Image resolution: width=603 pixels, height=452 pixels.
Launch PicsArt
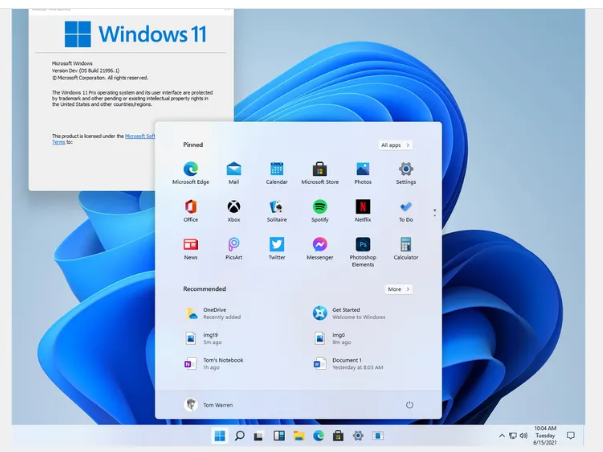[234, 249]
